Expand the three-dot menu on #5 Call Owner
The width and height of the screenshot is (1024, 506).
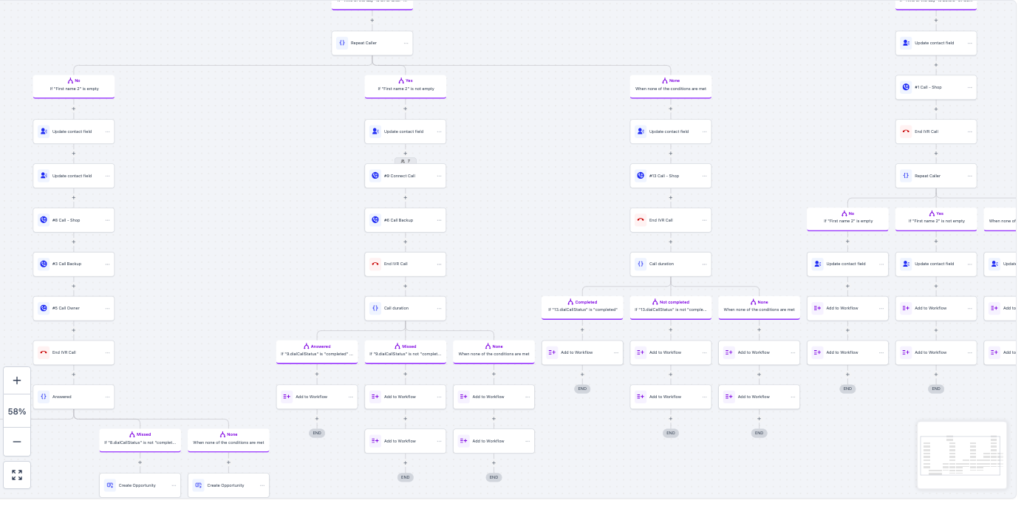pos(107,308)
